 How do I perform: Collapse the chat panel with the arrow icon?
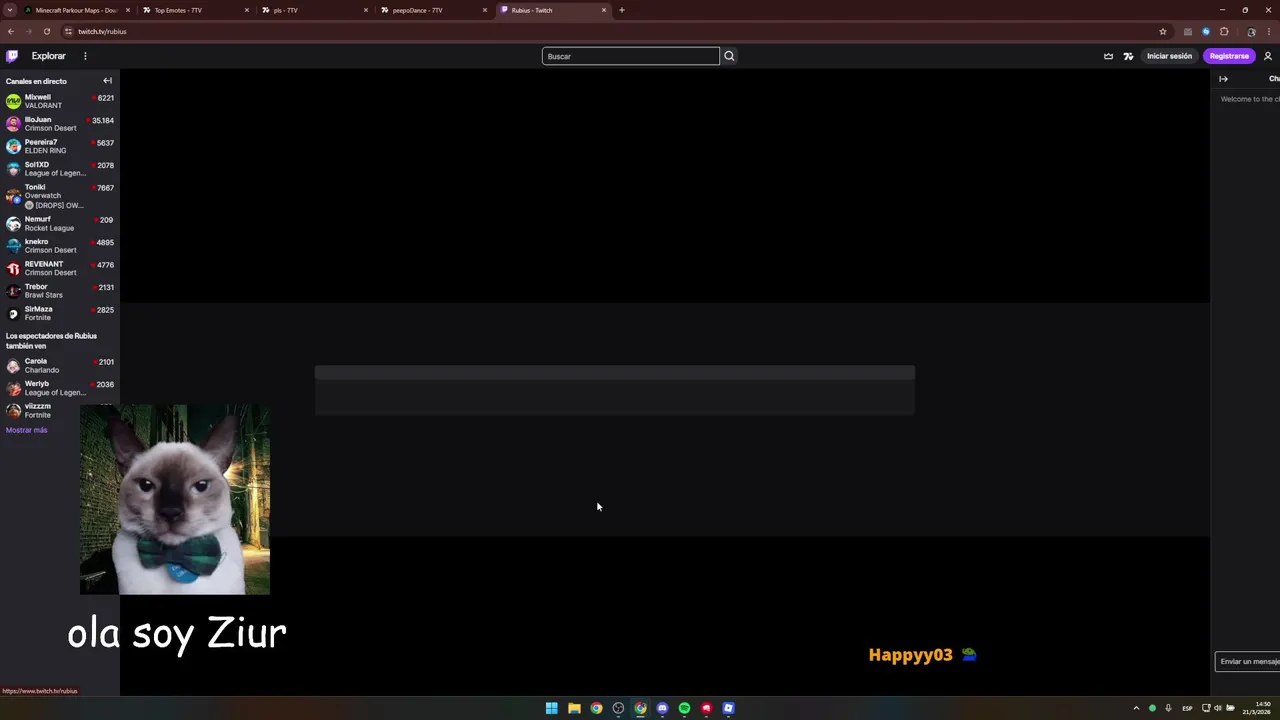(x=1223, y=79)
